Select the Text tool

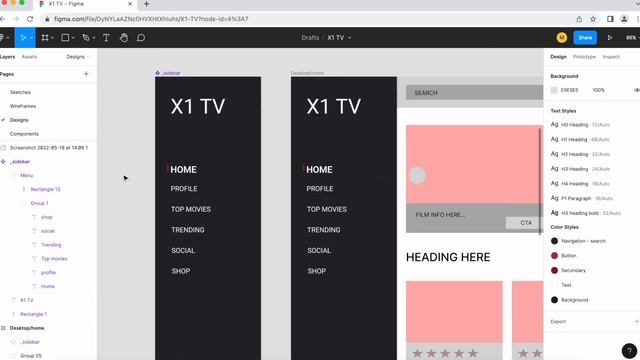point(106,38)
